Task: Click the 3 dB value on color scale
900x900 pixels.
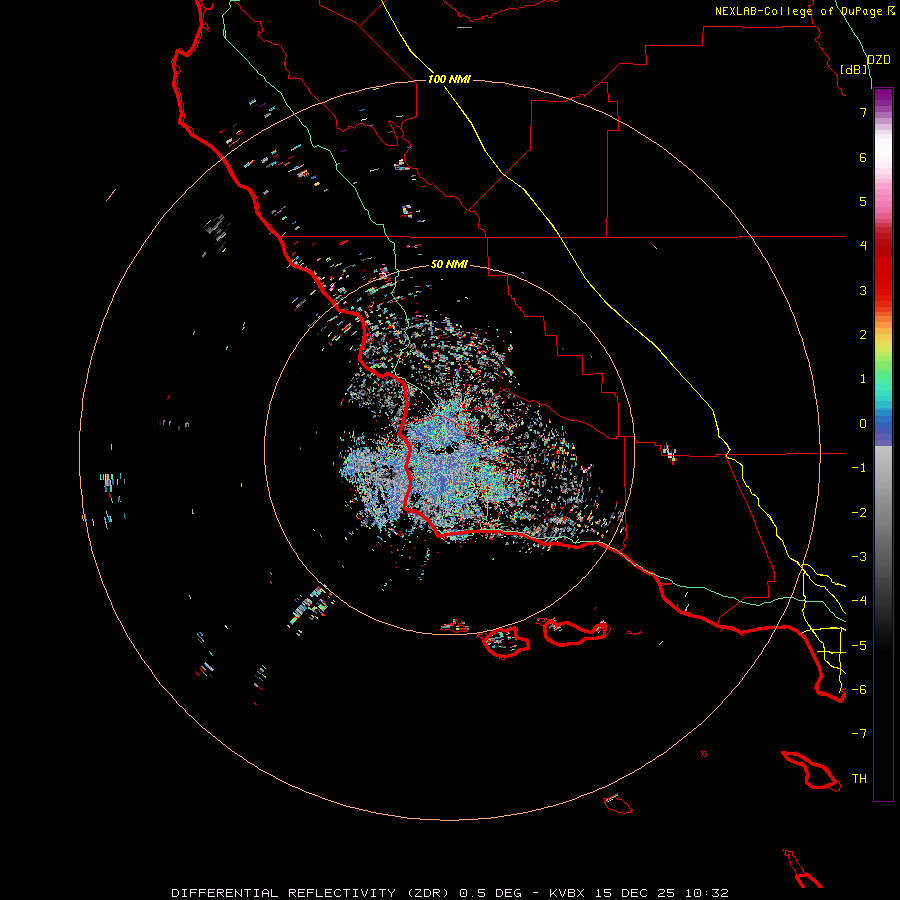Action: tap(863, 290)
